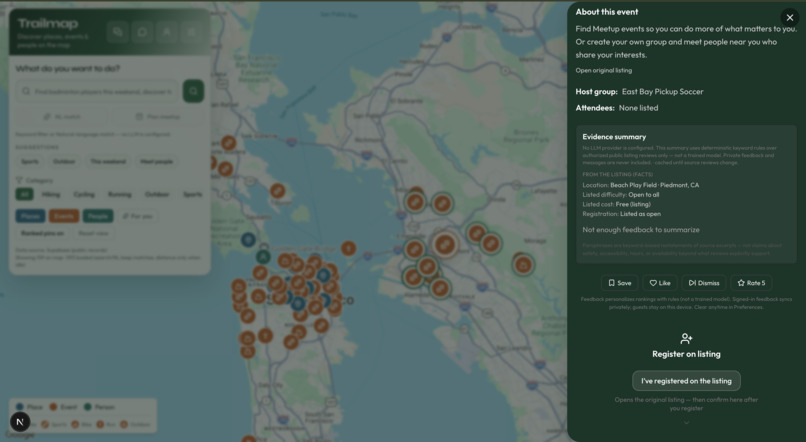
Task: Select the Outdoor category filter
Action: [157, 194]
